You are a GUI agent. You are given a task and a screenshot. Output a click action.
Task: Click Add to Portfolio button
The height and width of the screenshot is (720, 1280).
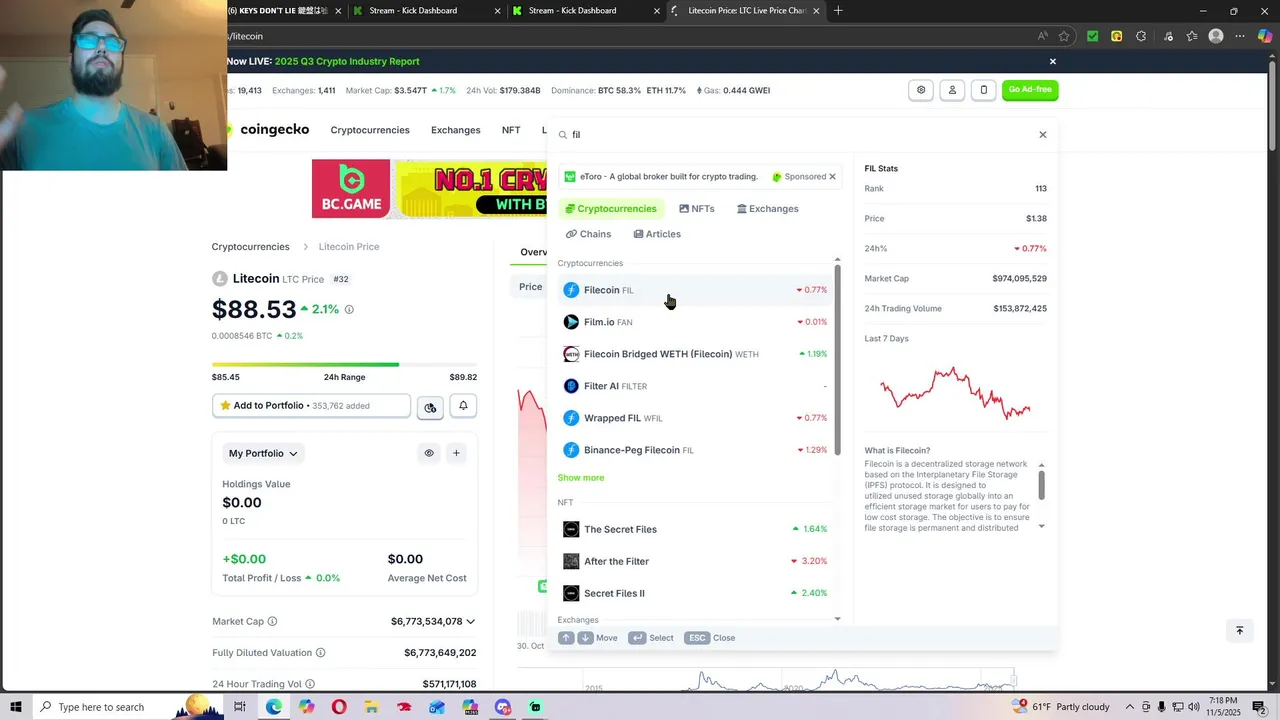[311, 406]
